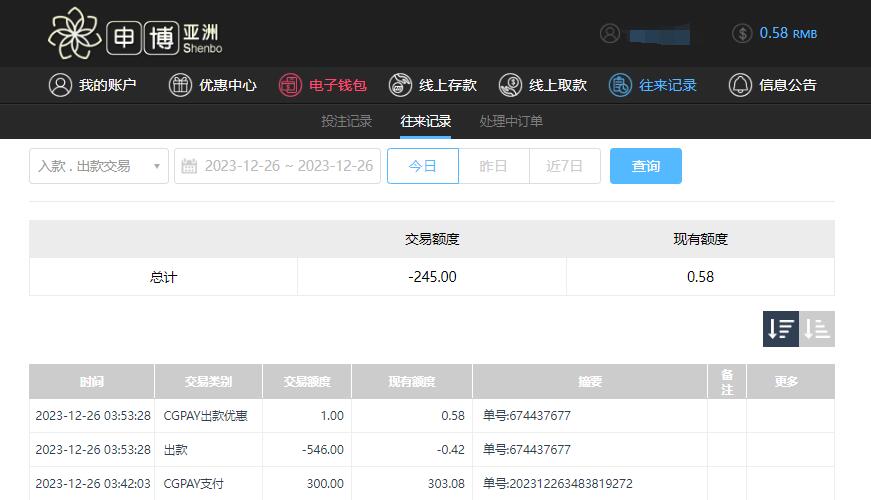Image resolution: width=871 pixels, height=500 pixels.
Task: Click the 信息公告 bell icon
Action: coord(740,85)
